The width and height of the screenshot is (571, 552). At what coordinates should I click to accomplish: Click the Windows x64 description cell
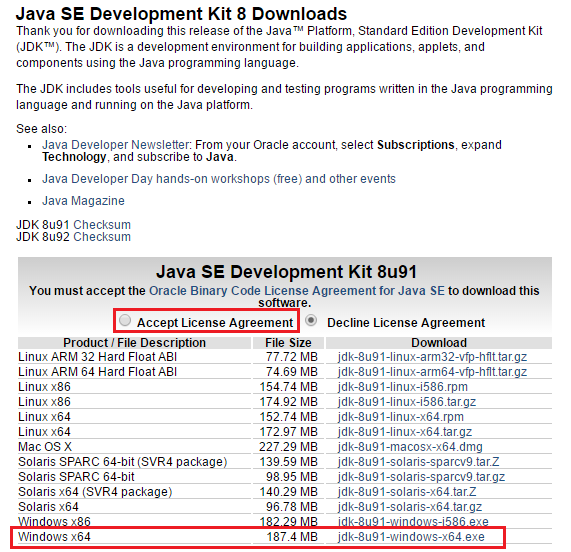pos(134,537)
